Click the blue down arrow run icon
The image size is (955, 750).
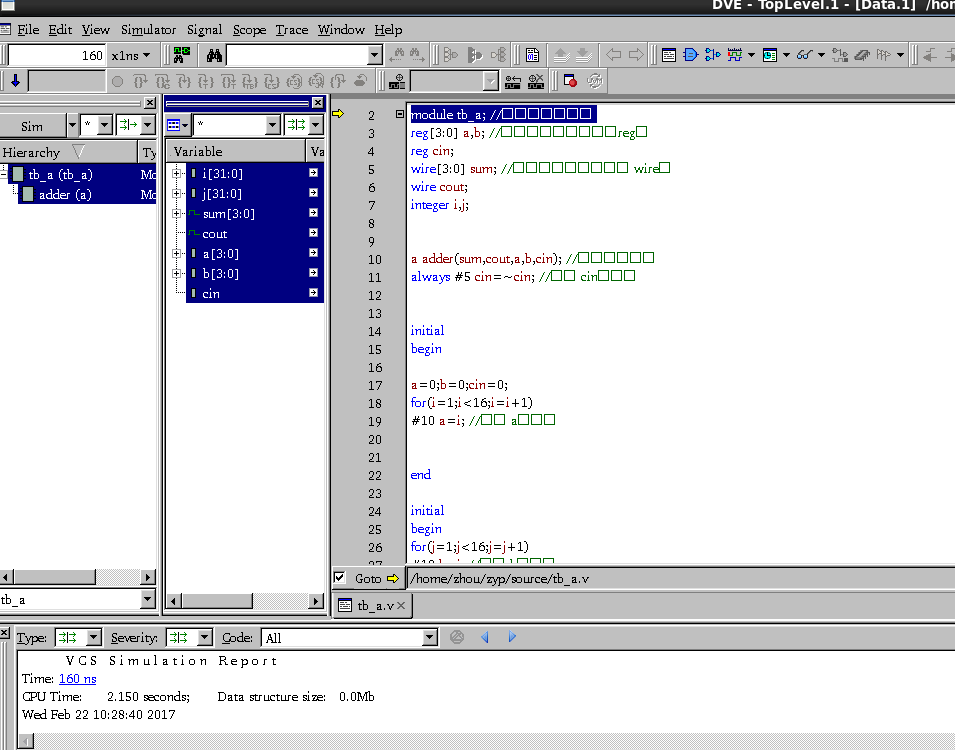coord(15,81)
